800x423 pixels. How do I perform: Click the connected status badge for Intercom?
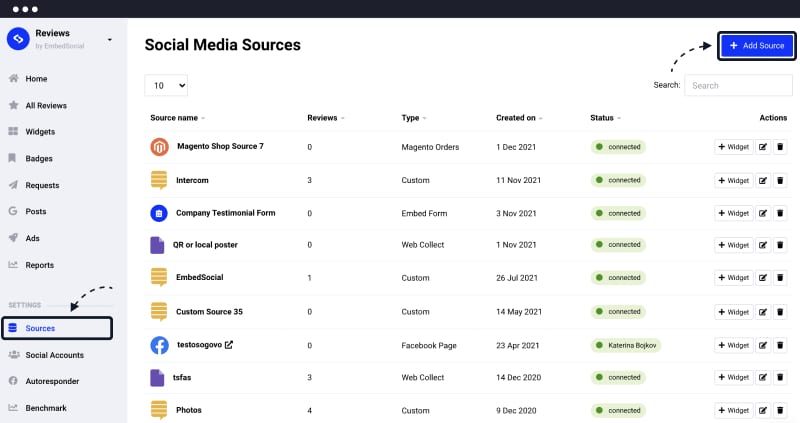[x=618, y=180]
